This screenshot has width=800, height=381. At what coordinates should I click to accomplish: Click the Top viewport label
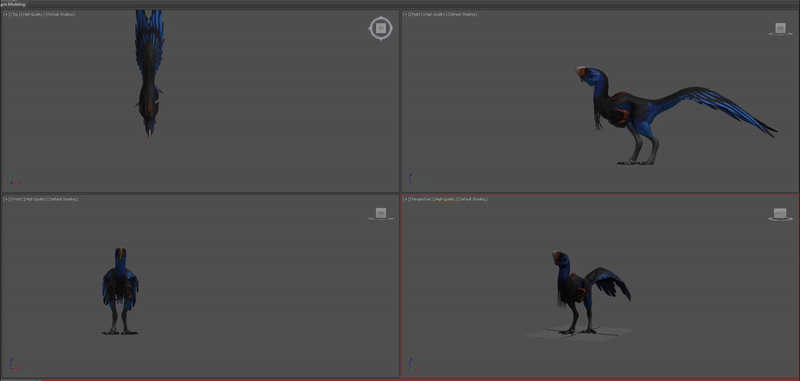pyautogui.click(x=15, y=14)
